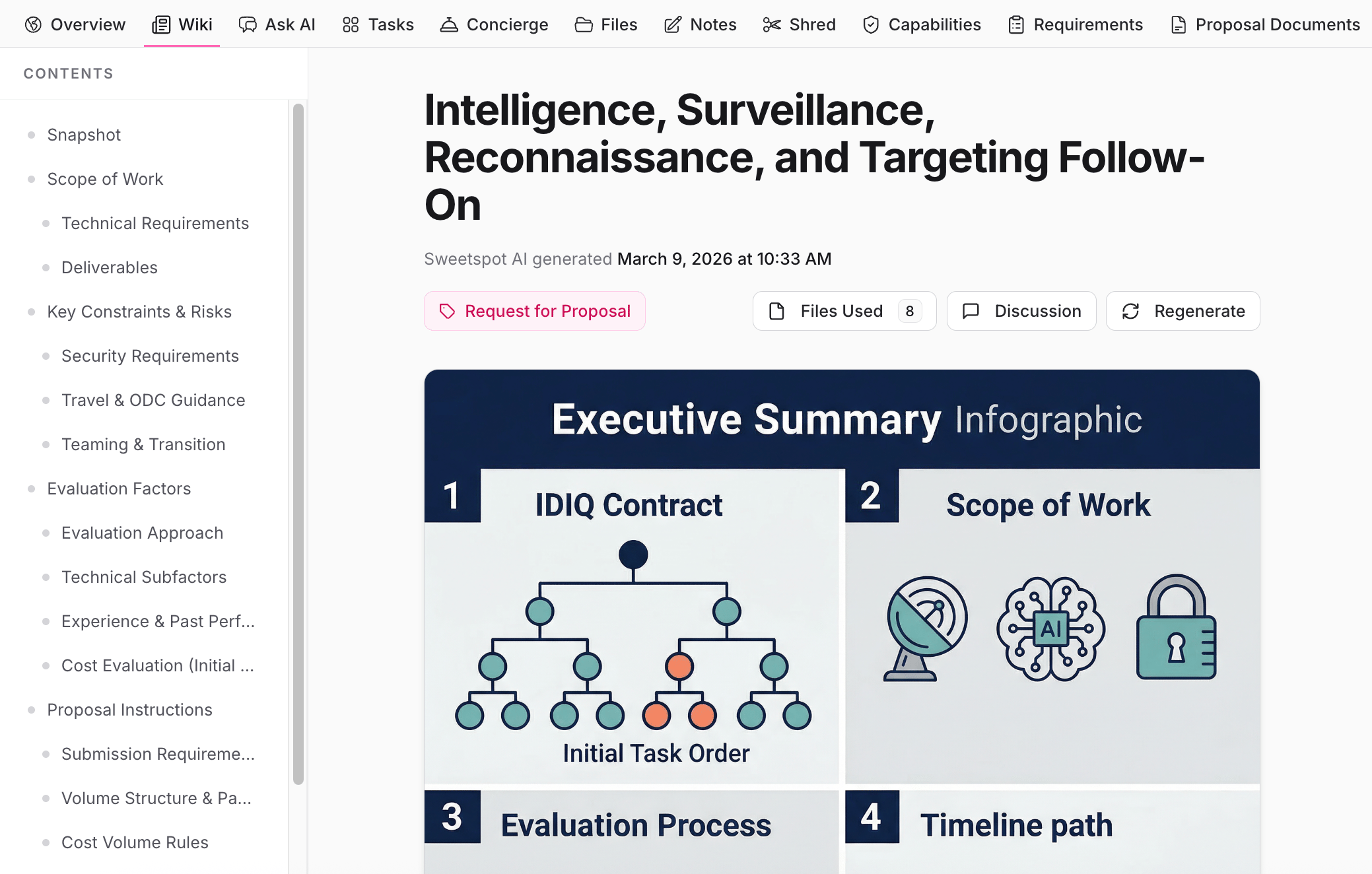Click the Shred scissors icon
1372x874 pixels.
pos(772,25)
